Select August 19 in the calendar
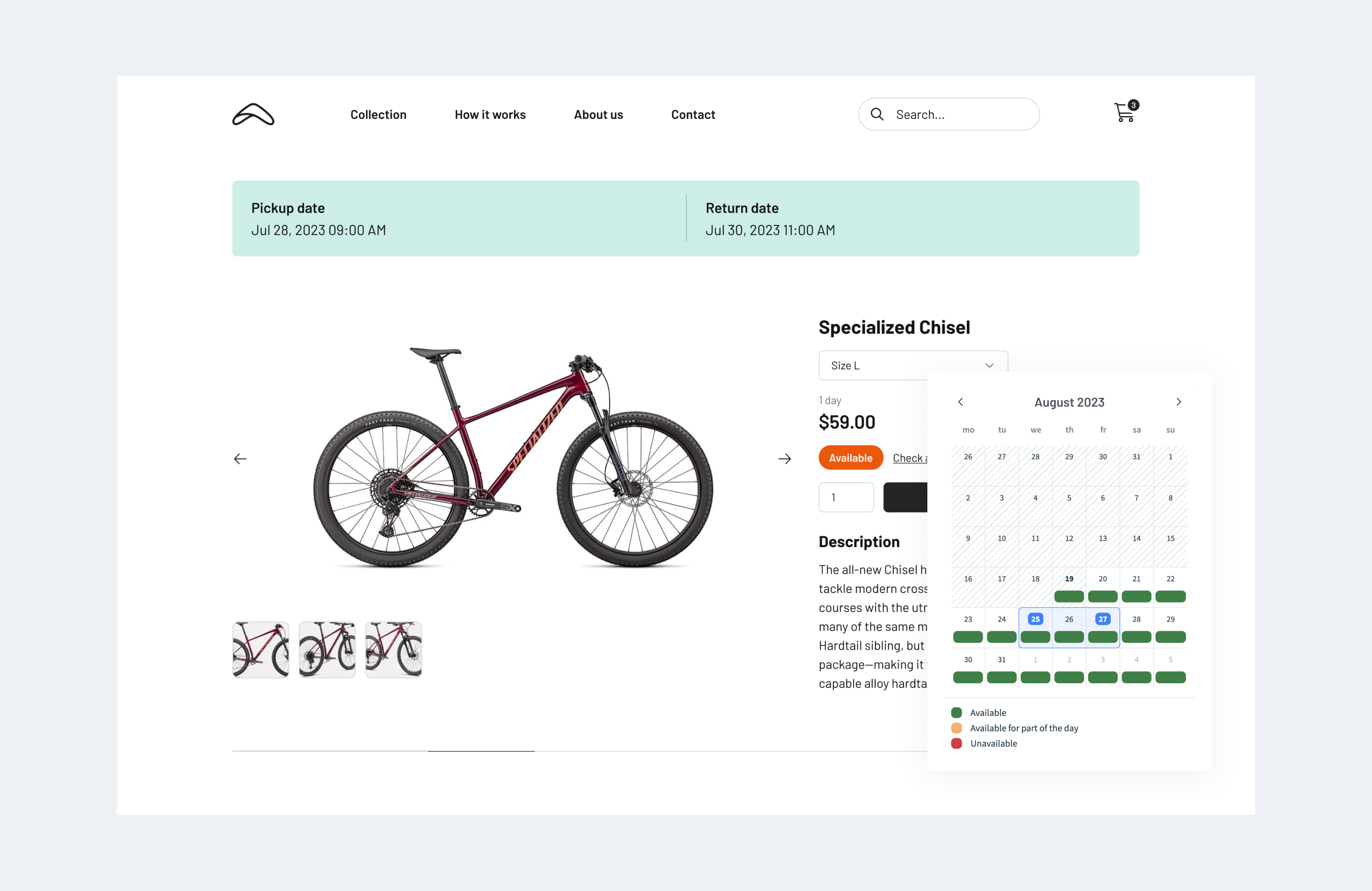This screenshot has width=1372, height=891. (1069, 578)
